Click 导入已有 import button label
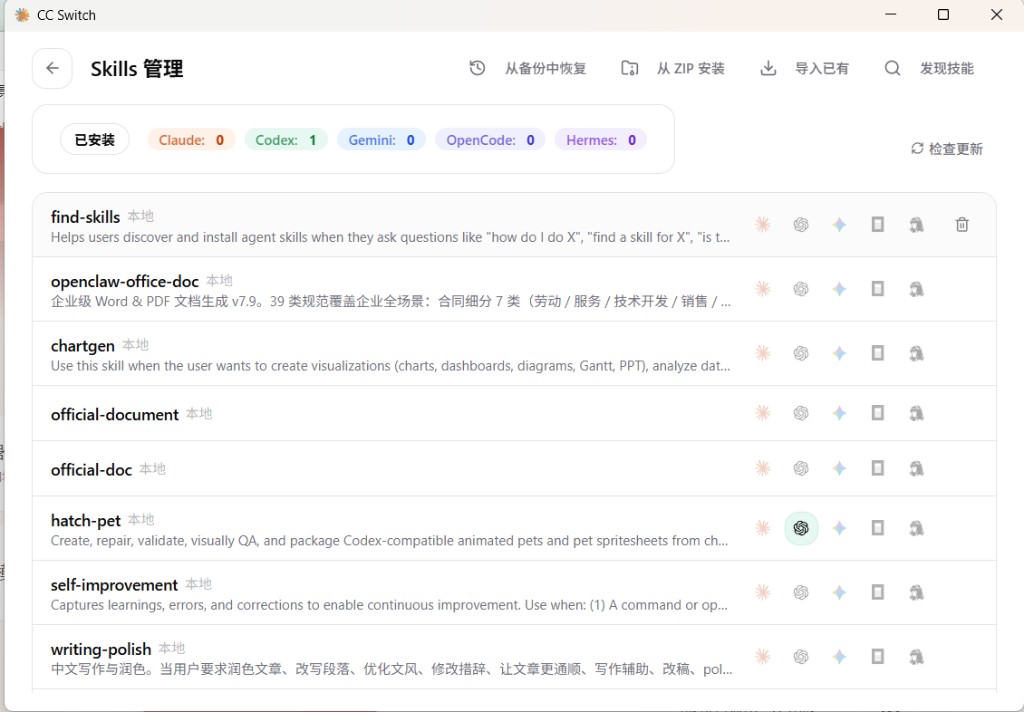This screenshot has width=1024, height=712. 822,69
